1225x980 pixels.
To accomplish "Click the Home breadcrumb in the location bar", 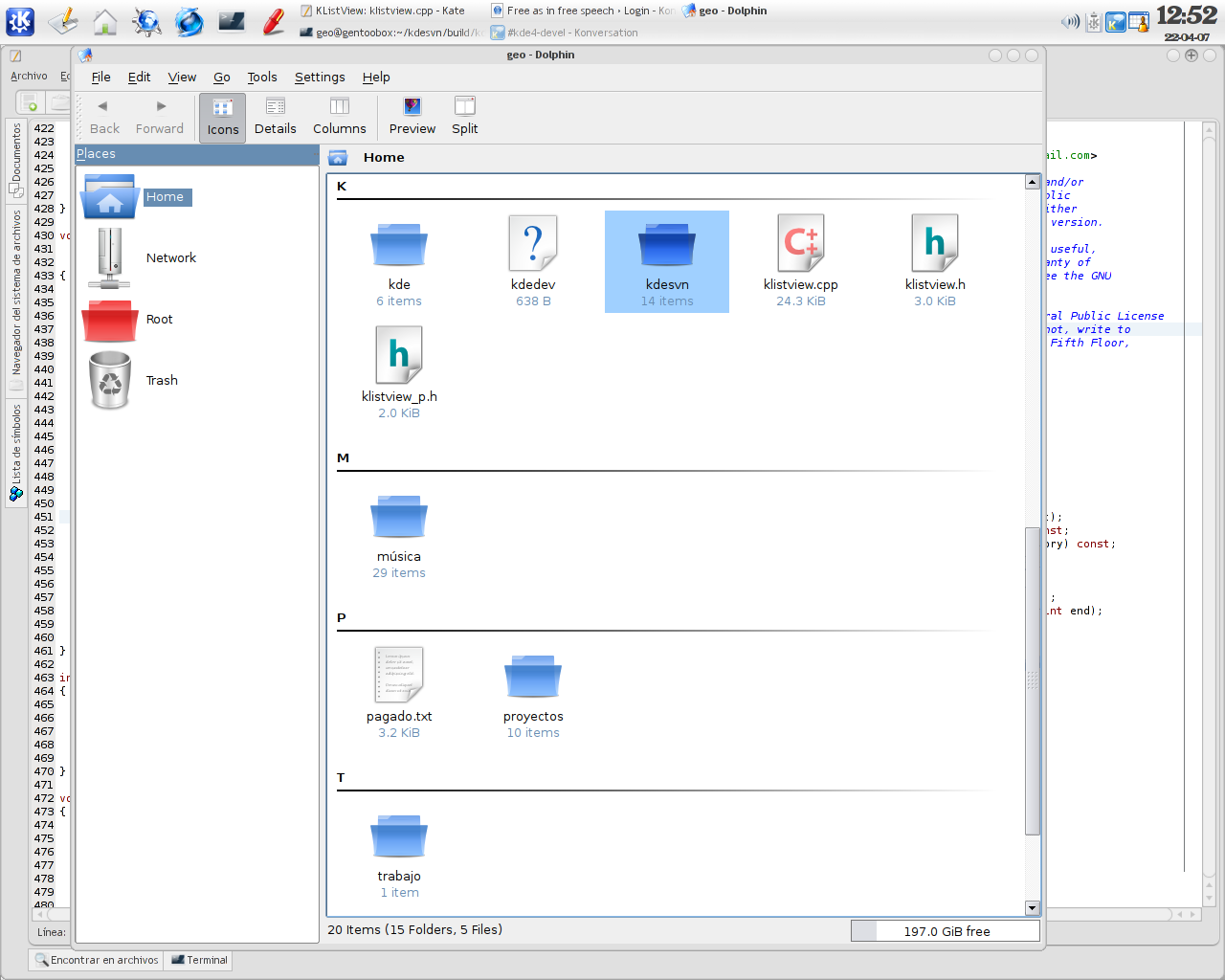I will tap(384, 157).
